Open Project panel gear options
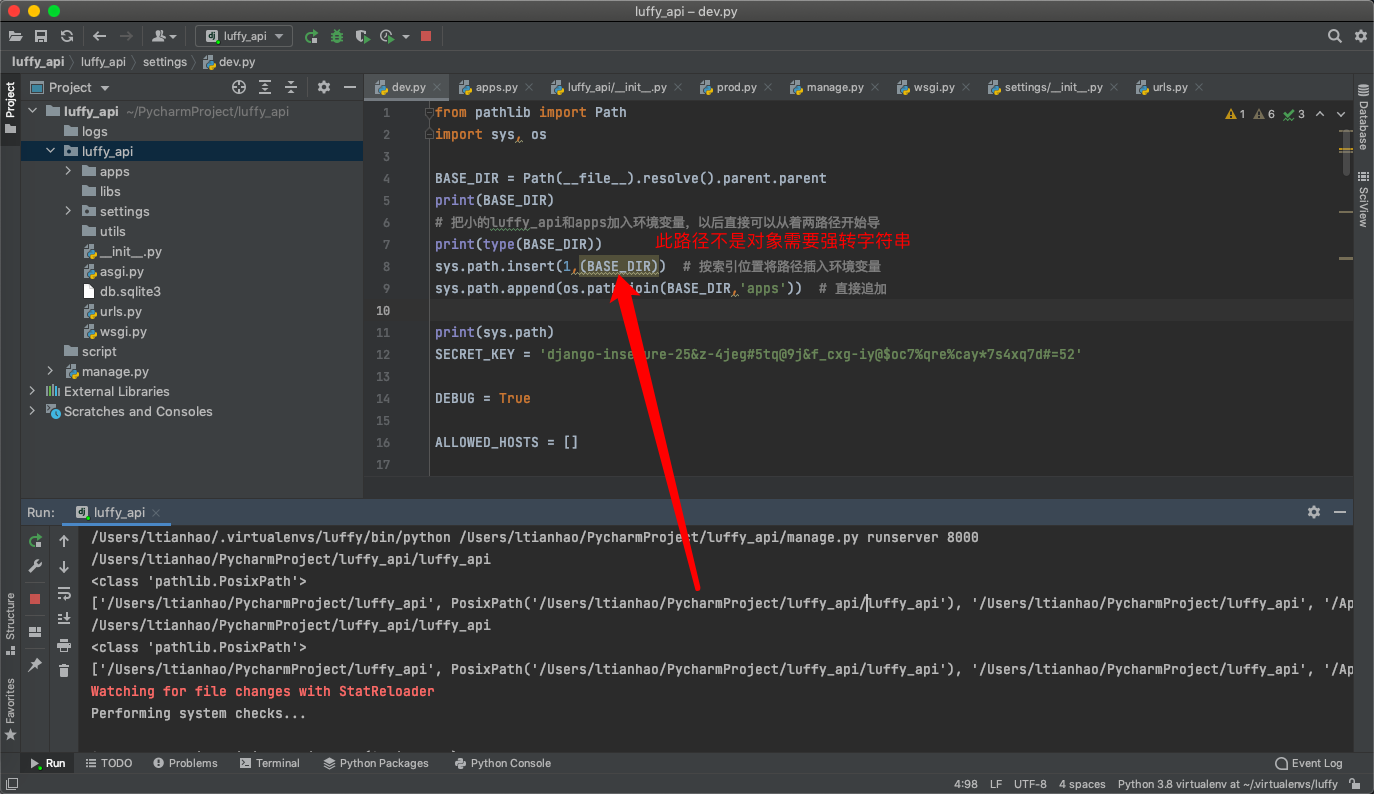This screenshot has height=794, width=1374. pos(324,87)
